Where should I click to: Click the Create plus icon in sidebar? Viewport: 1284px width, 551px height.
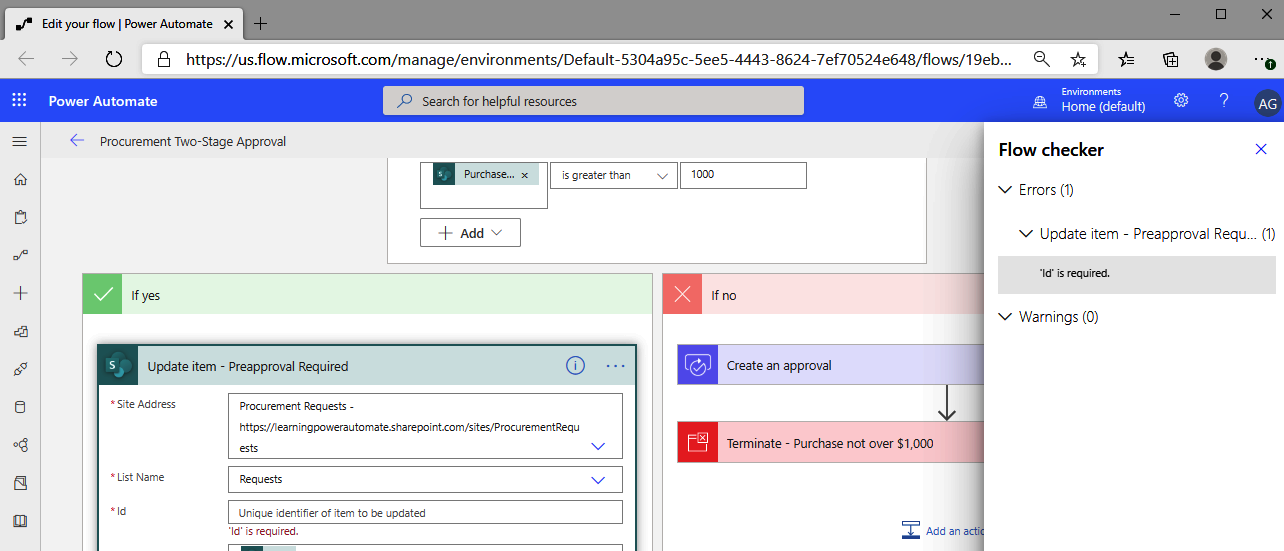tap(19, 293)
